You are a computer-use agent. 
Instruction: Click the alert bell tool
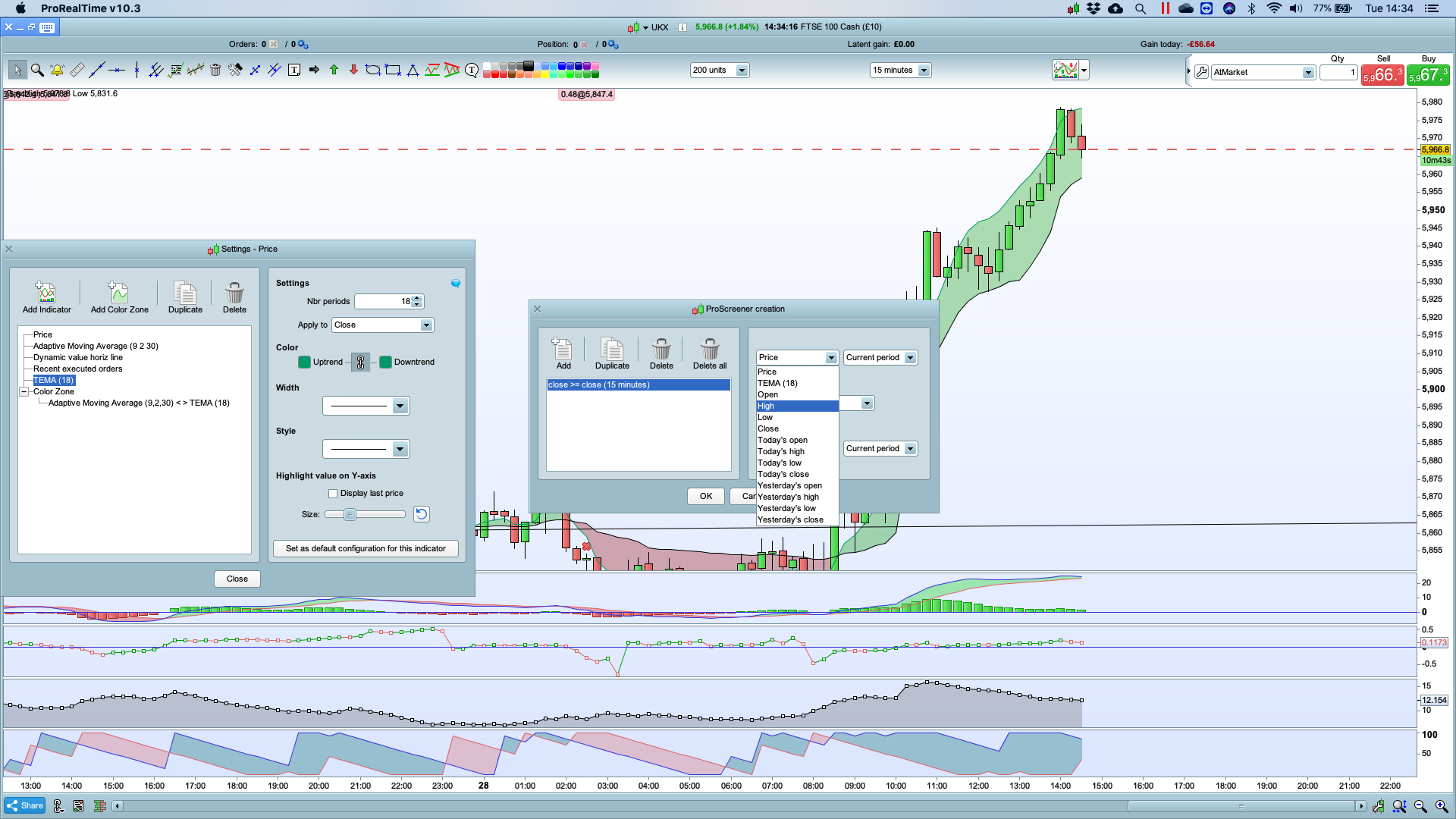tap(57, 70)
